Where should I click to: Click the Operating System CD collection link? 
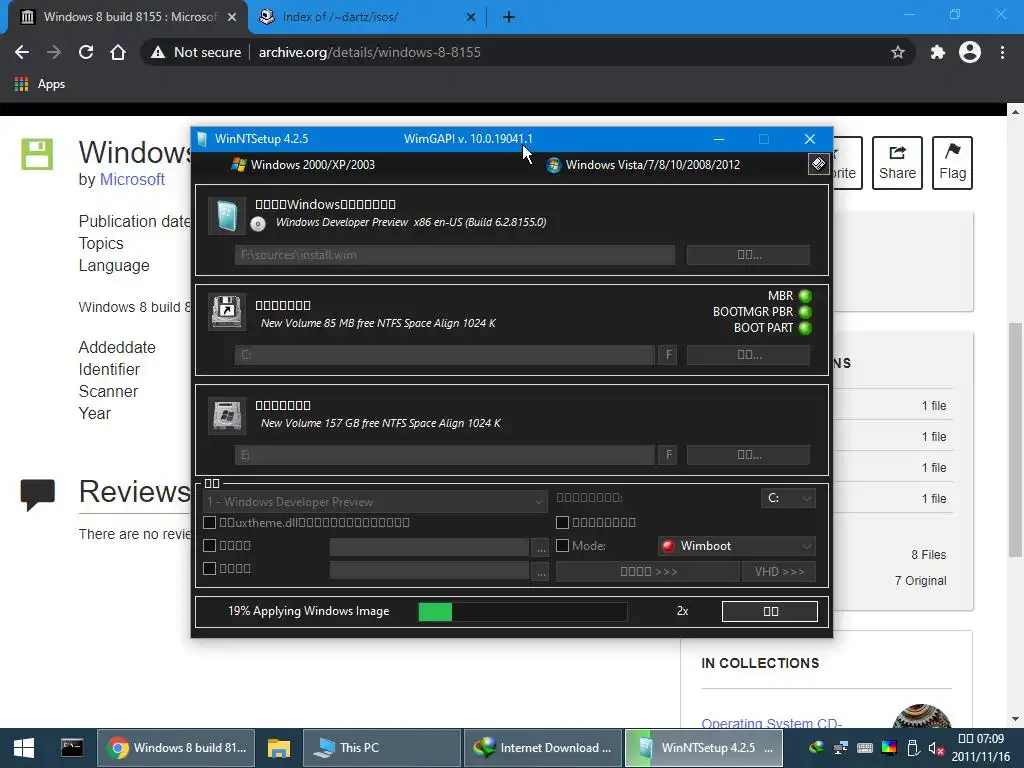coord(771,723)
